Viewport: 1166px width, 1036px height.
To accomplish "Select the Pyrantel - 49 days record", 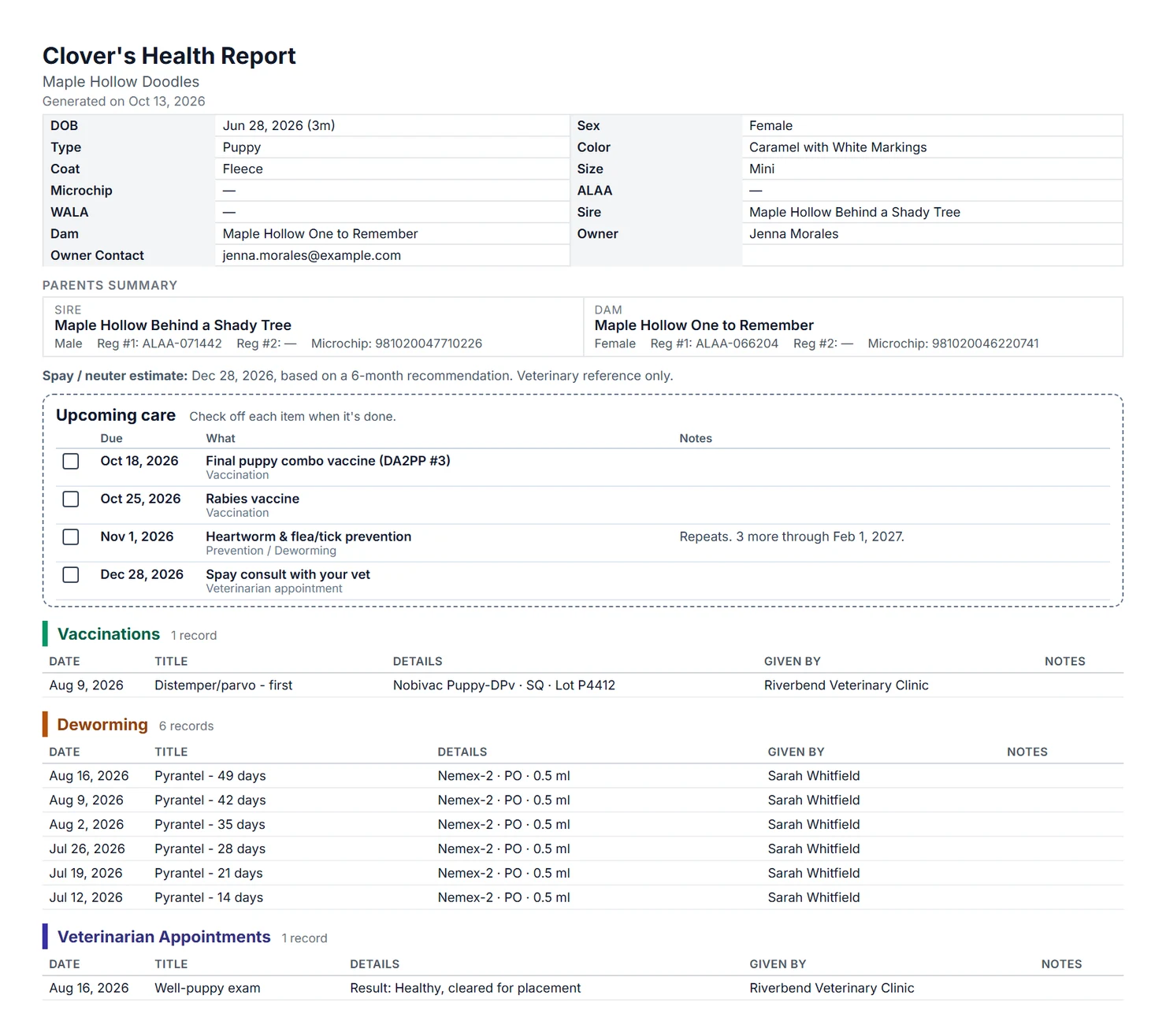I will pos(210,776).
